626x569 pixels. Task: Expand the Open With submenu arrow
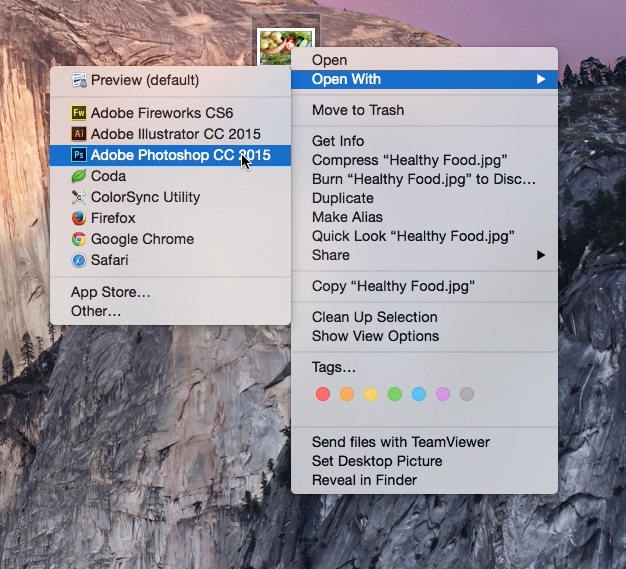coord(541,79)
